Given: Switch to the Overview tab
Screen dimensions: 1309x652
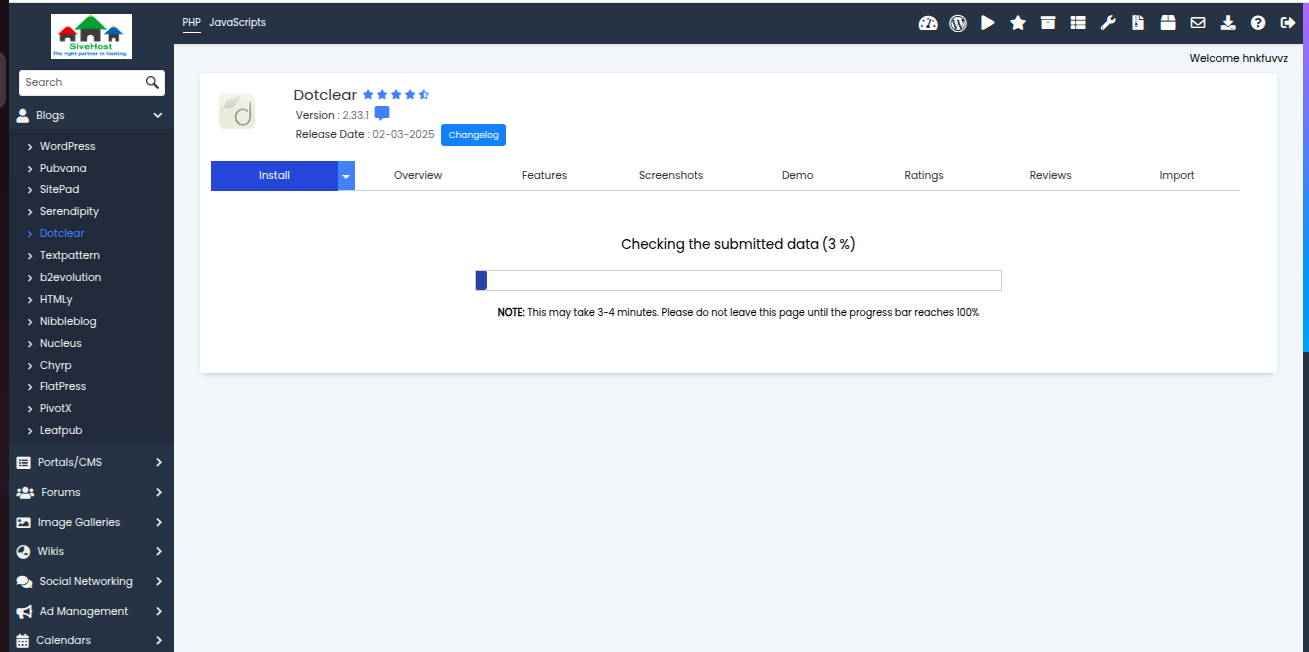Looking at the screenshot, I should (x=418, y=176).
